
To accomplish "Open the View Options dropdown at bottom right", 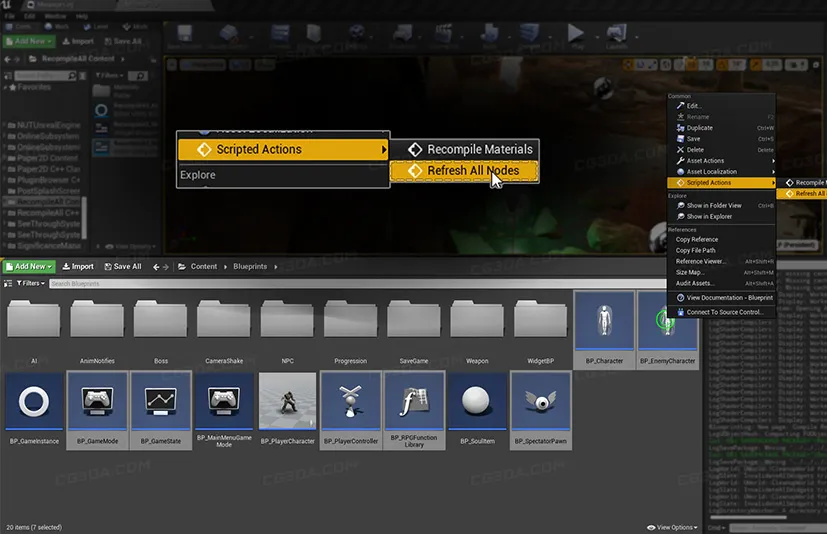I will click(672, 527).
